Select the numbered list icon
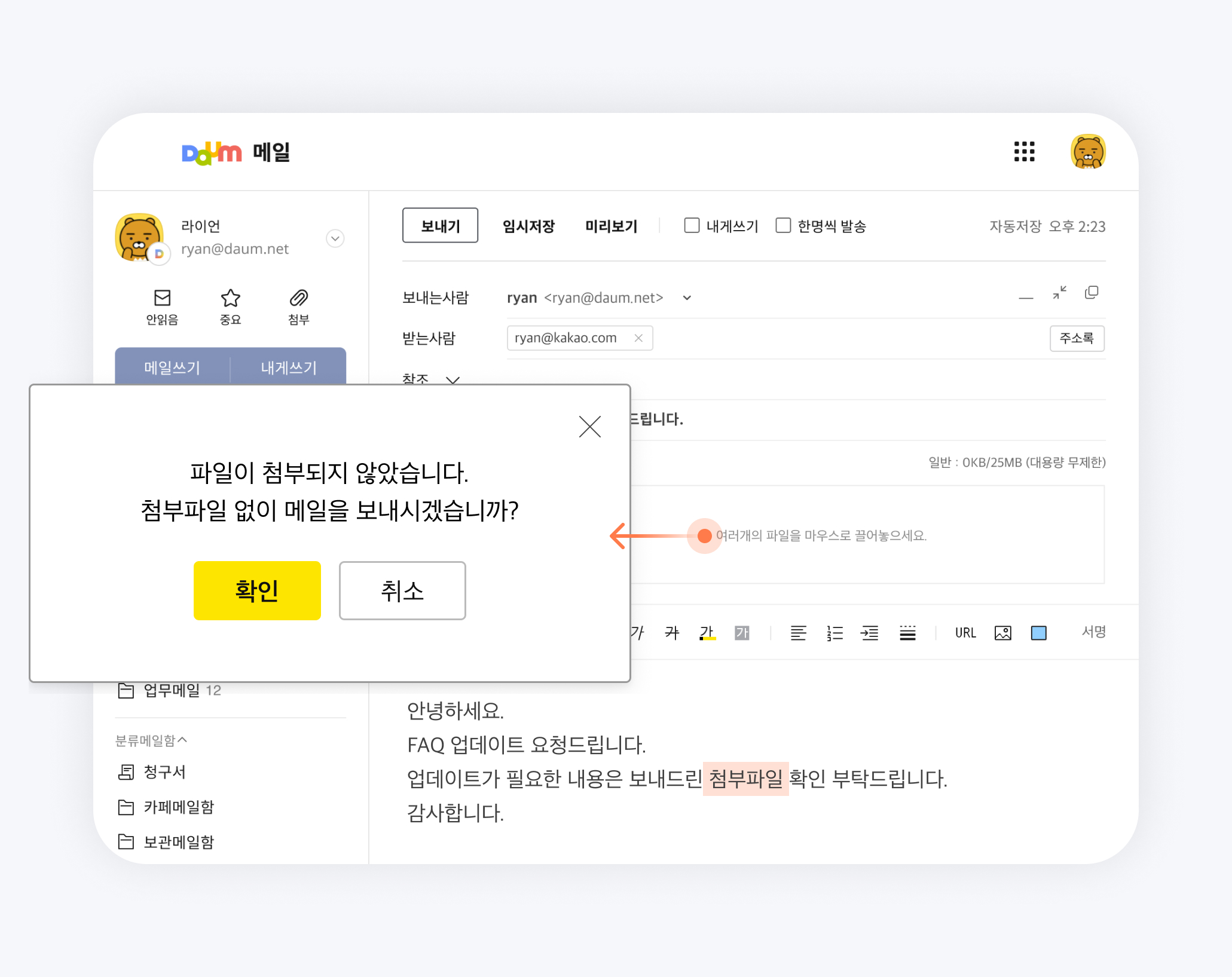This screenshot has width=1232, height=977. pyautogui.click(x=834, y=633)
